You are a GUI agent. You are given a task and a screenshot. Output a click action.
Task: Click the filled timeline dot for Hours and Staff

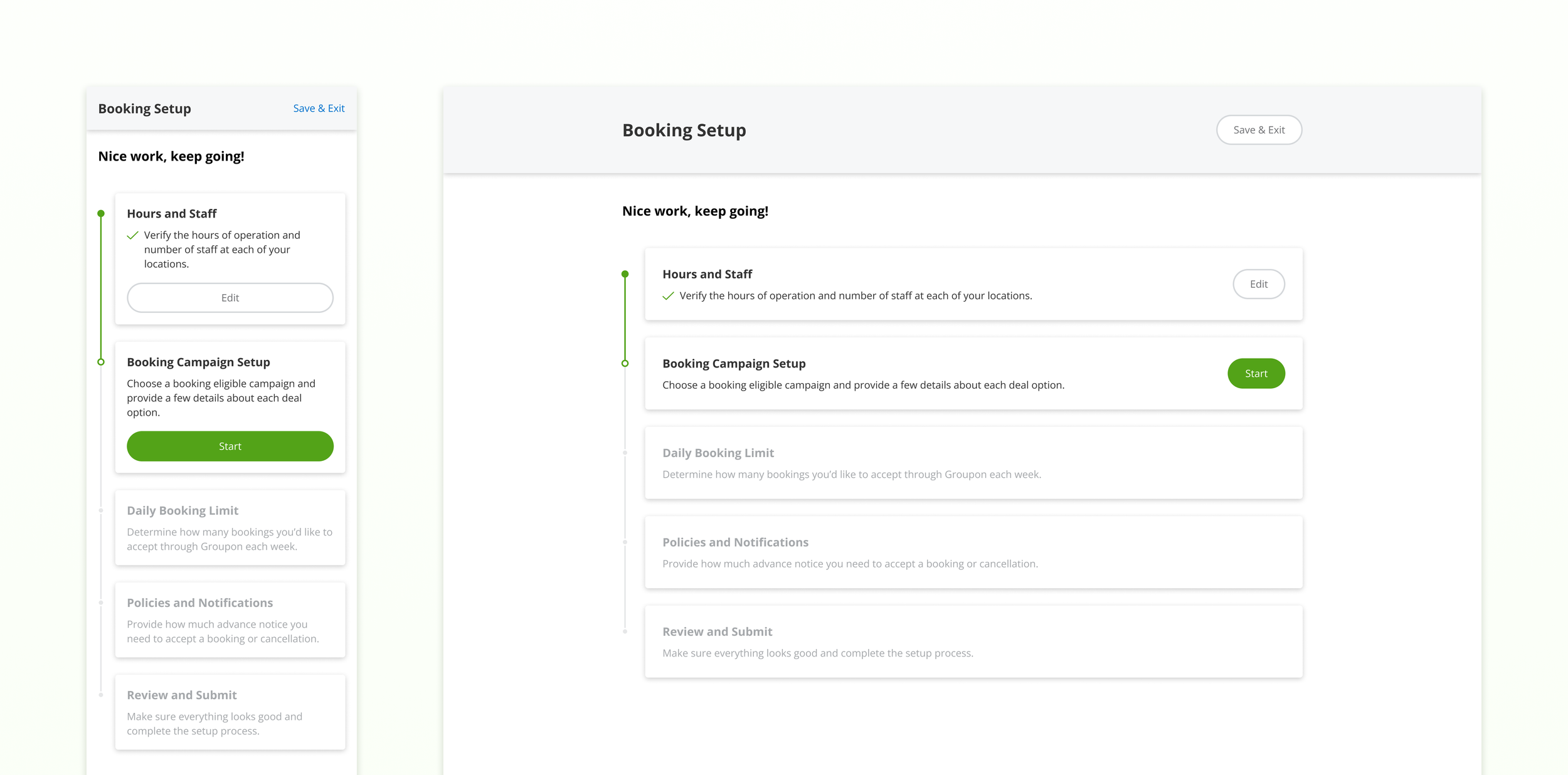[x=625, y=273]
